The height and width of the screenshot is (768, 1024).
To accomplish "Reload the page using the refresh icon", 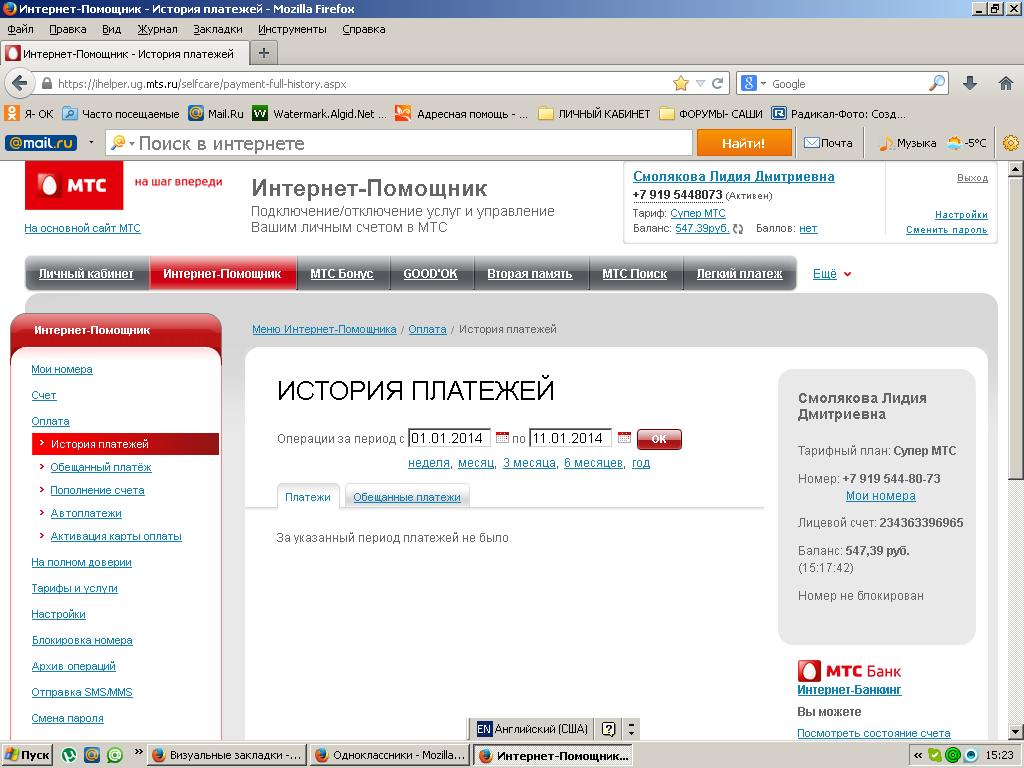I will (x=718, y=84).
